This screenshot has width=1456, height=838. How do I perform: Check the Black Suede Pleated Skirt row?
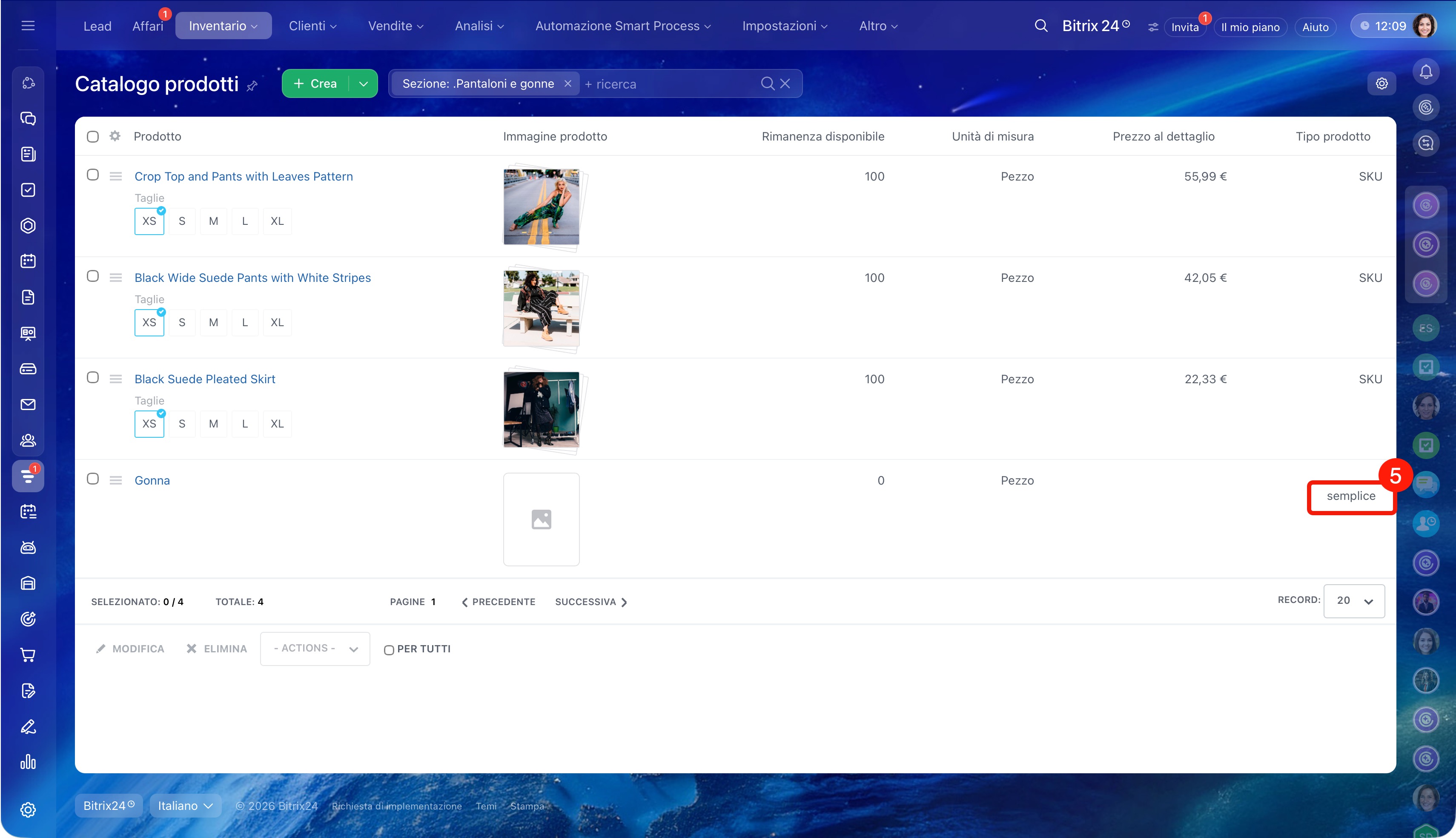pyautogui.click(x=93, y=378)
